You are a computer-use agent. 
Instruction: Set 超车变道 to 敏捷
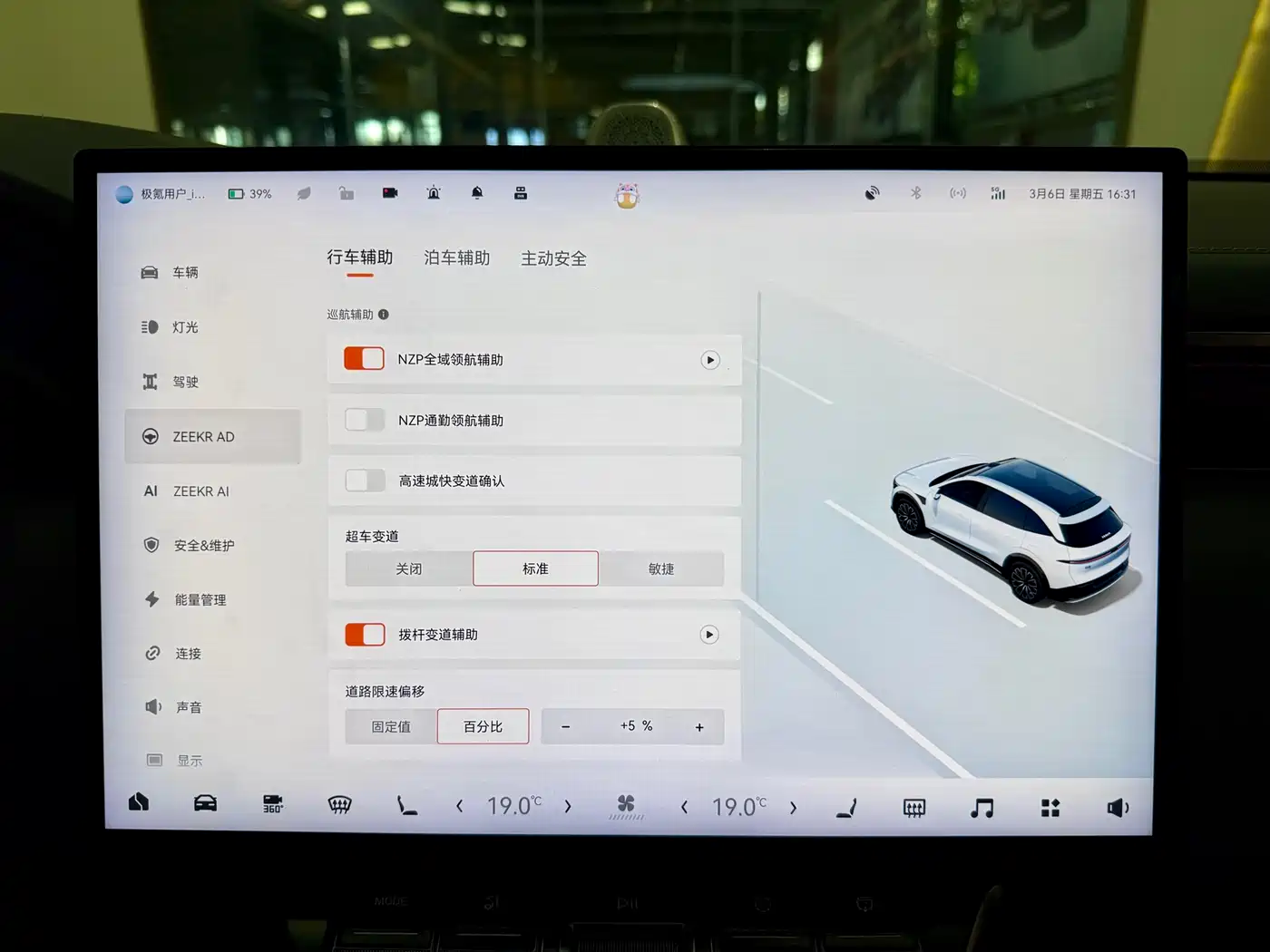pyautogui.click(x=661, y=568)
